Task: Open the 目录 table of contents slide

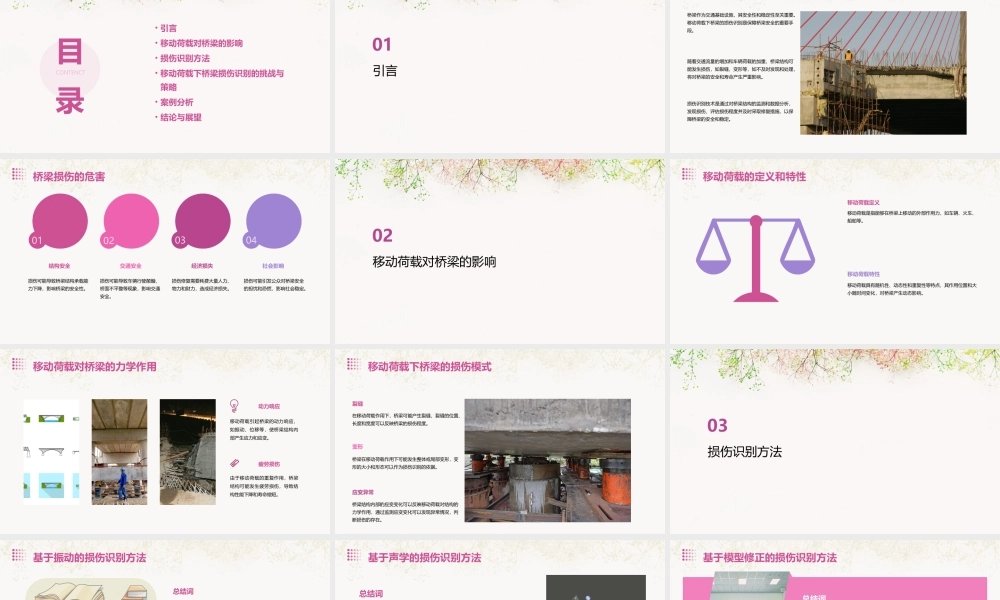Action: [165, 76]
